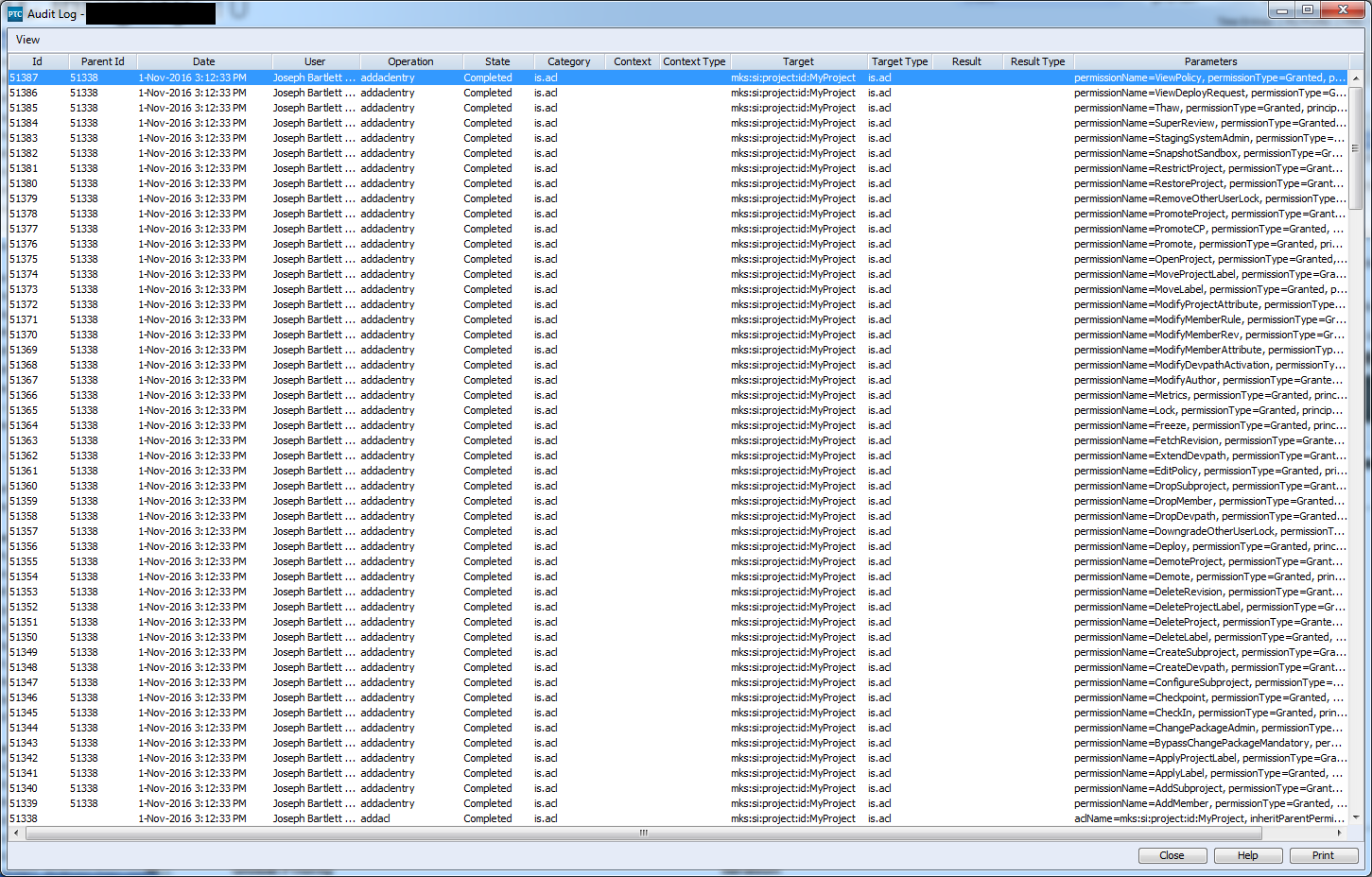Viewport: 1372px width, 877px height.
Task: Sort by the User column header
Action: tap(315, 61)
